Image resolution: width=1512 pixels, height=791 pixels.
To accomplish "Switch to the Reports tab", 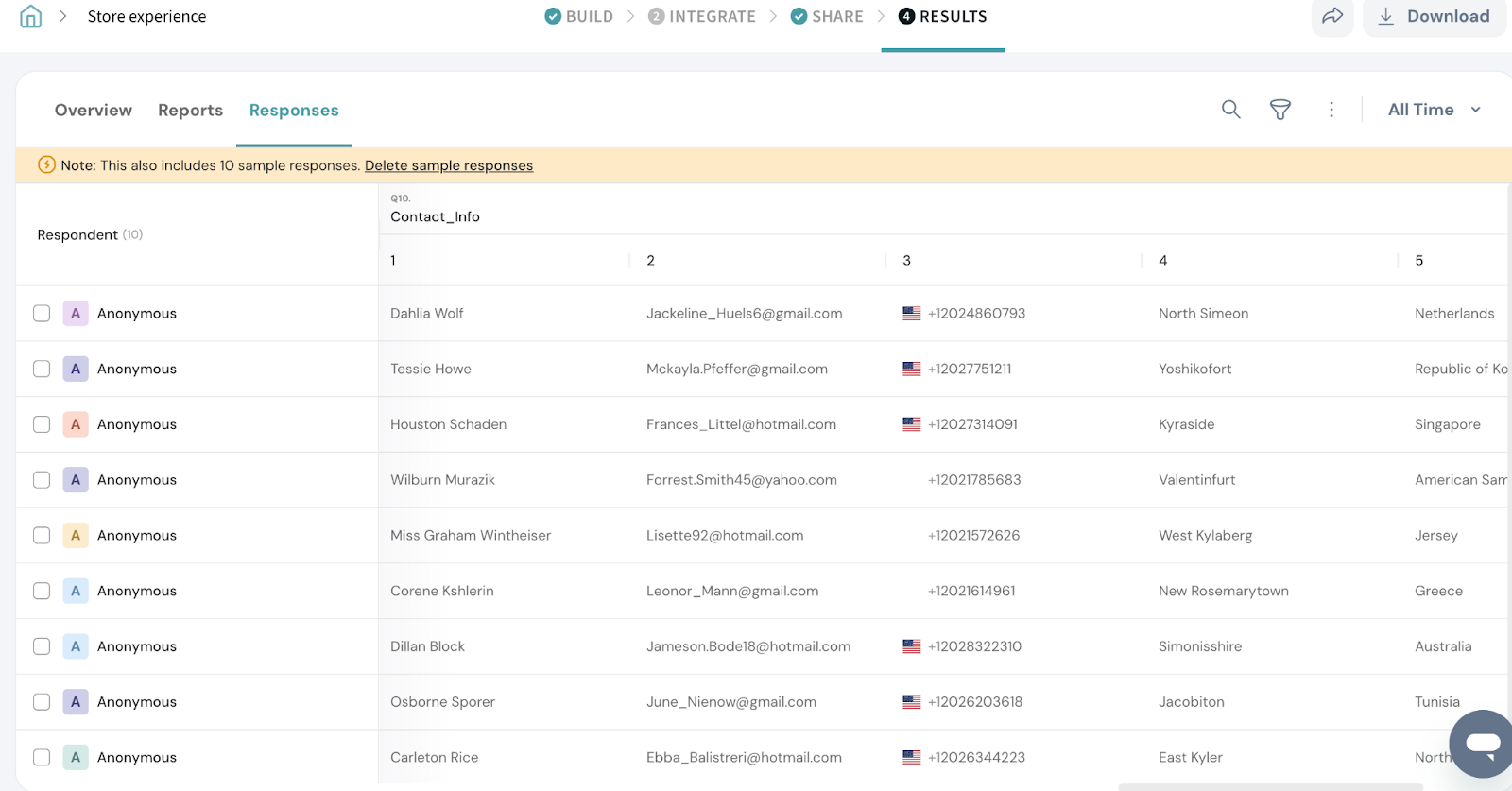I will click(x=190, y=111).
